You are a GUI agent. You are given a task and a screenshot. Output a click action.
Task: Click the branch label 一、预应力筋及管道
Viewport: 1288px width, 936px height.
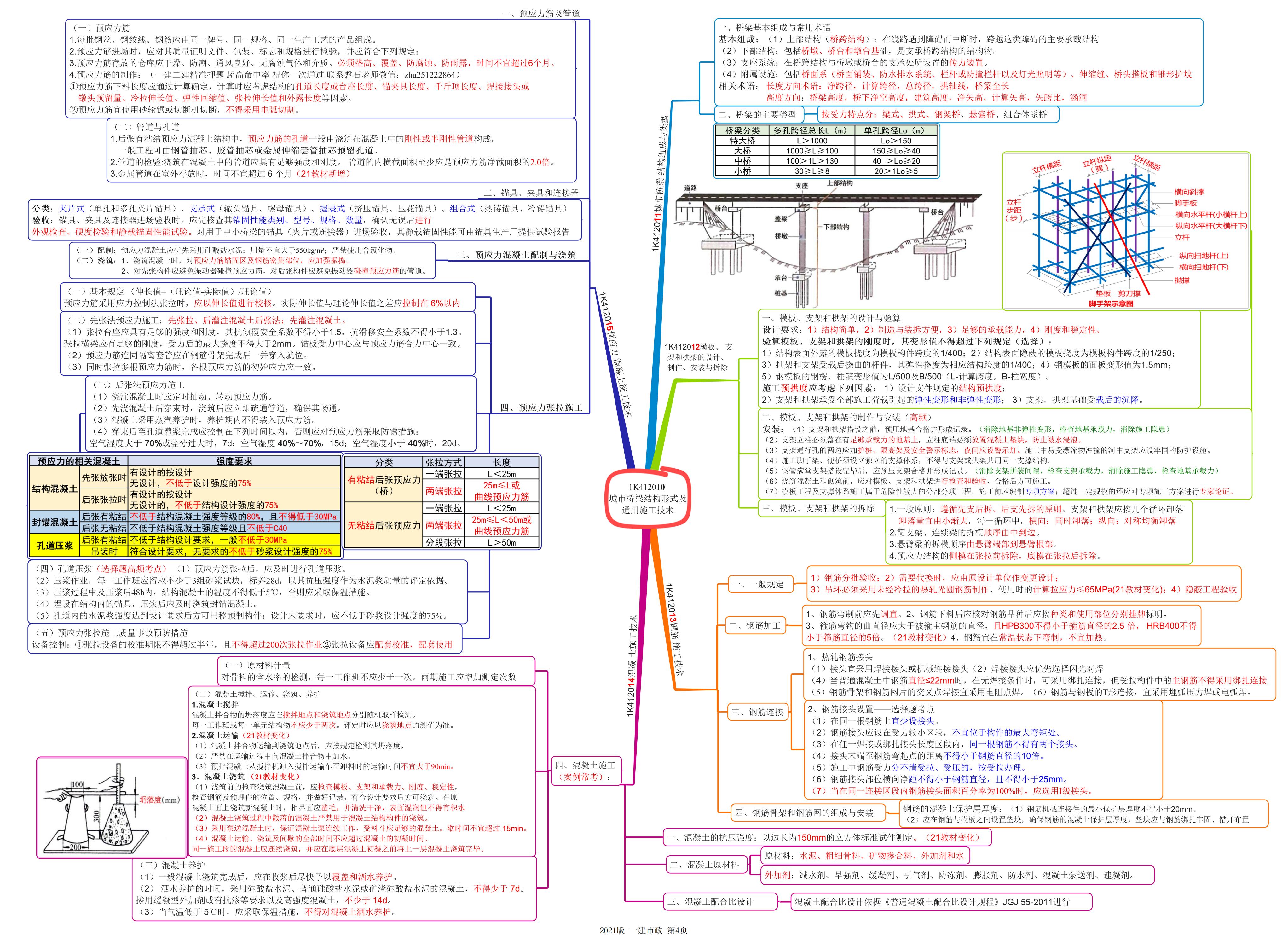click(541, 13)
